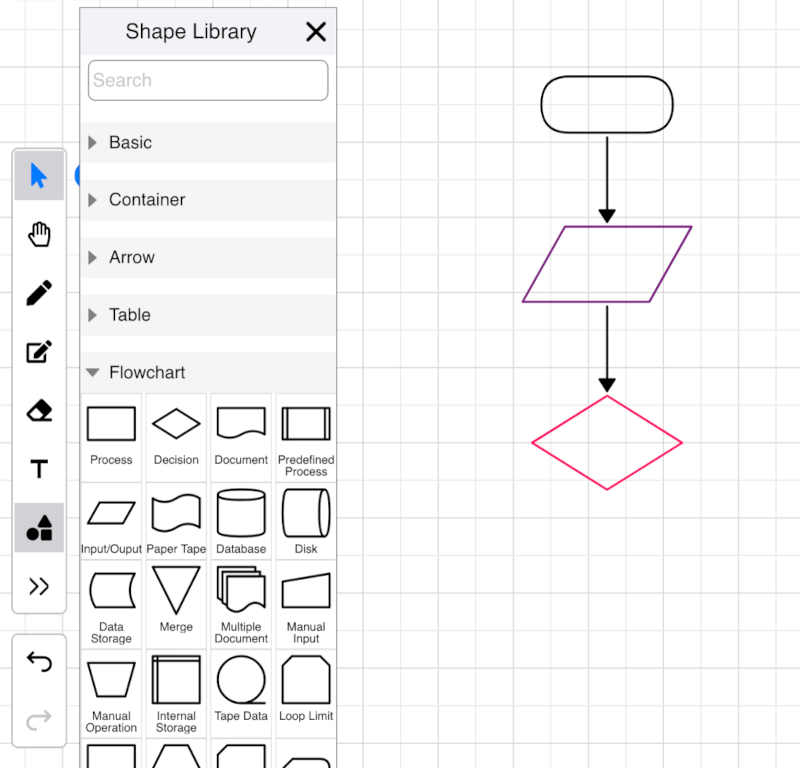Pick the Decision shape from Flowchart
The image size is (800, 768).
tap(176, 424)
